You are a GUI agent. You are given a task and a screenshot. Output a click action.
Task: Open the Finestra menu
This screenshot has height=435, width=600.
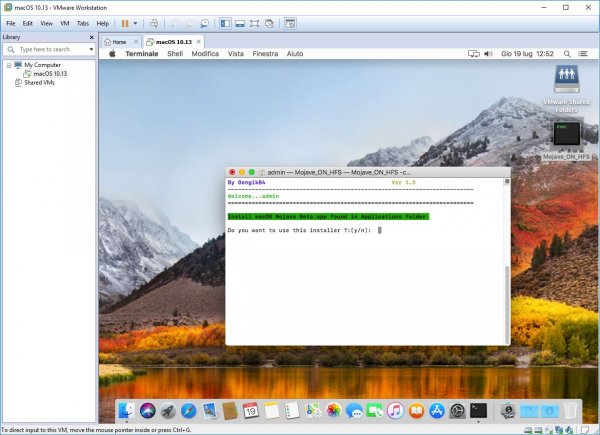[265, 54]
